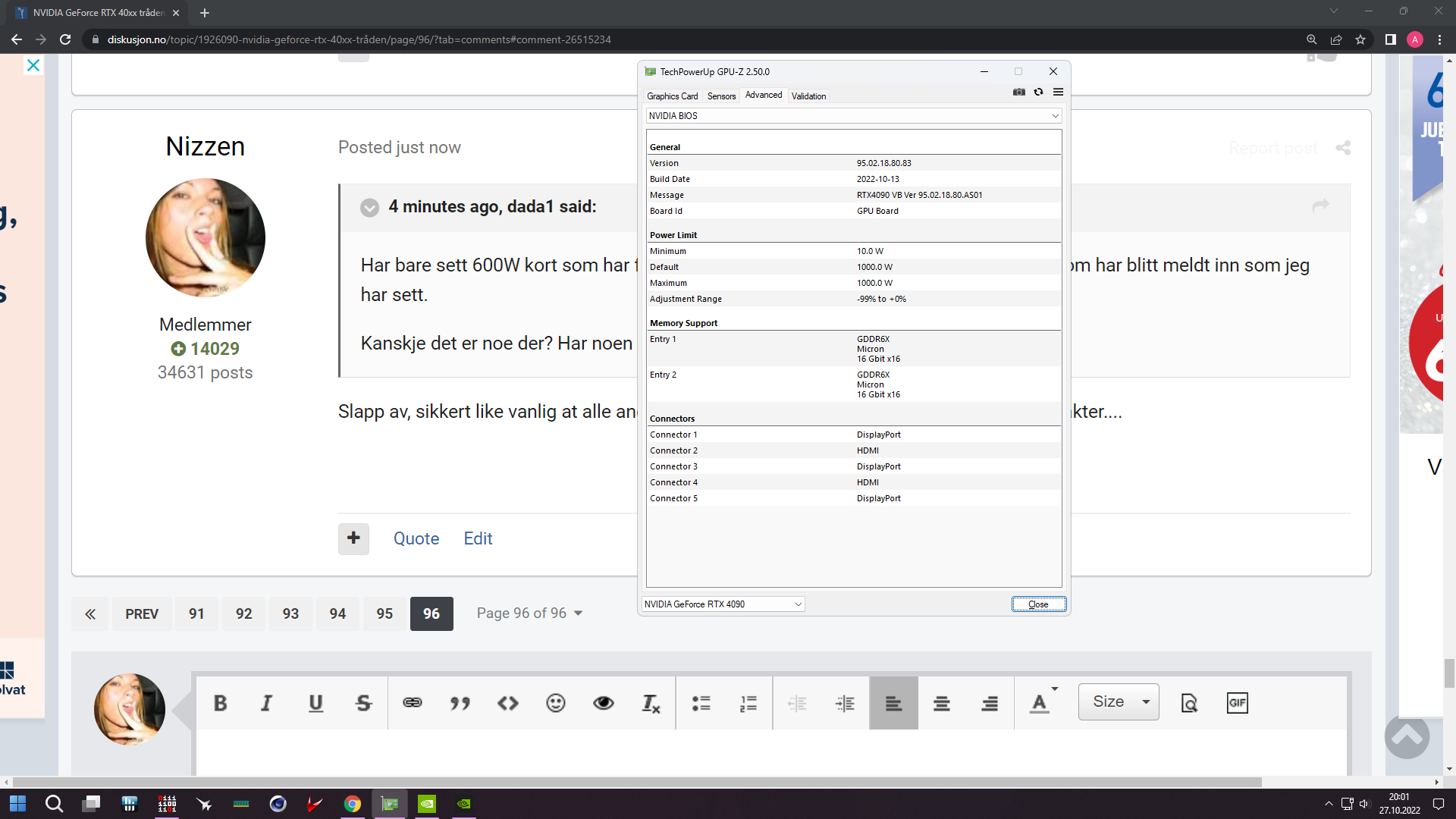The height and width of the screenshot is (819, 1456).
Task: Insert a link with chain icon
Action: click(412, 703)
